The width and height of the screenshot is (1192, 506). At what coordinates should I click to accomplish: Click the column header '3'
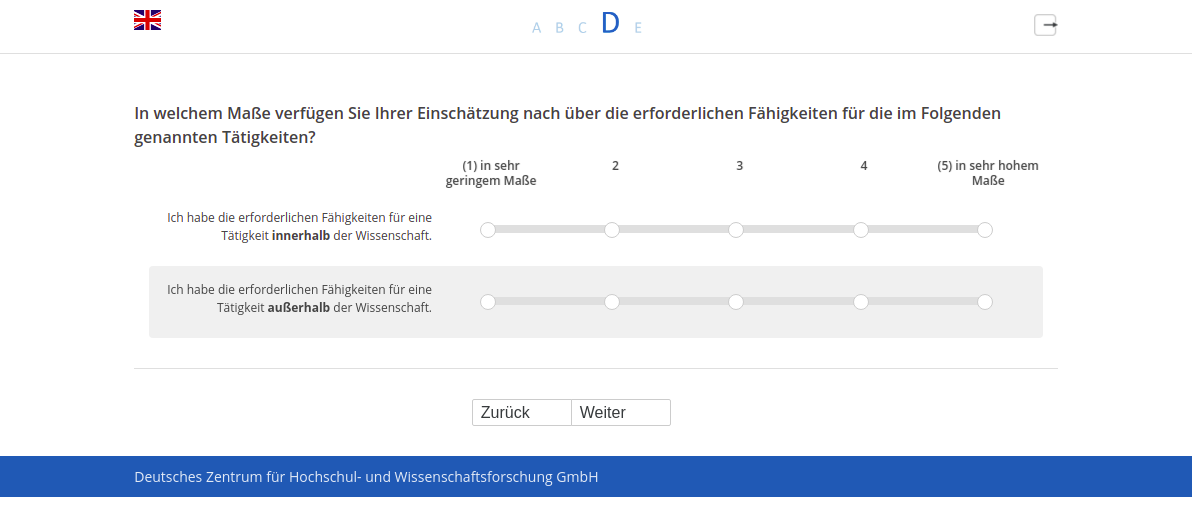click(739, 166)
